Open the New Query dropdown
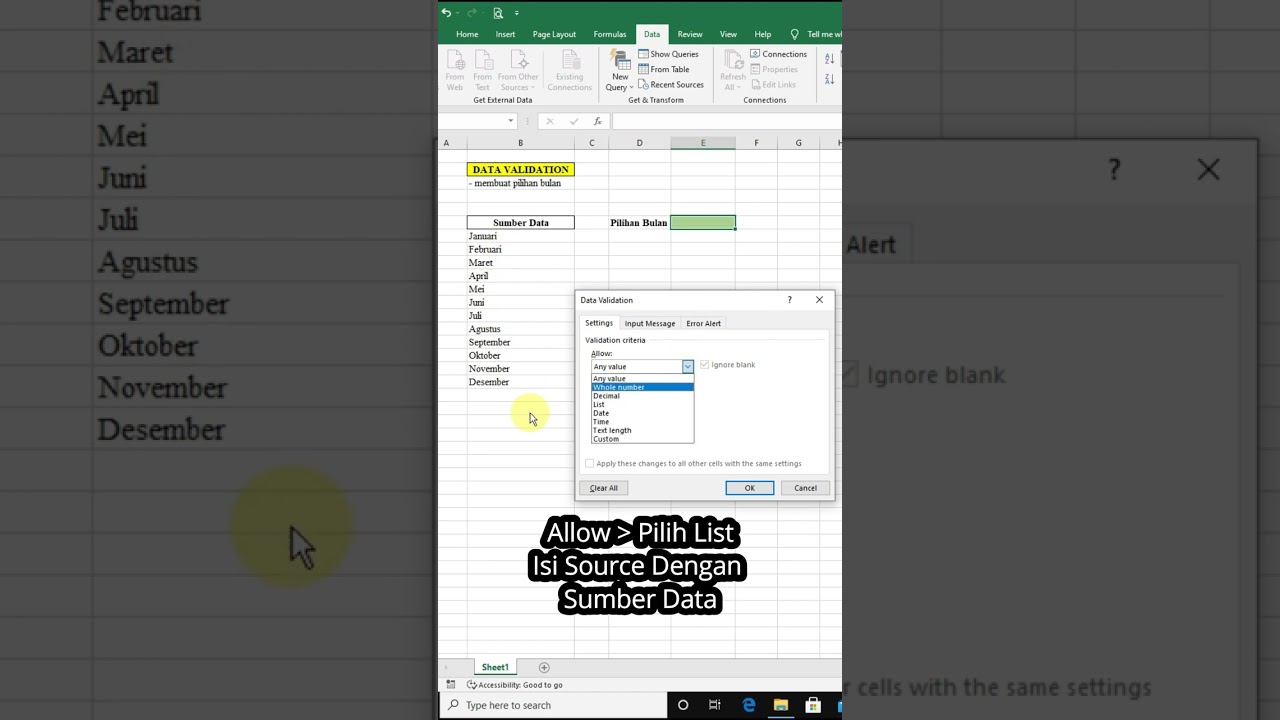The height and width of the screenshot is (720, 1280). click(x=620, y=70)
